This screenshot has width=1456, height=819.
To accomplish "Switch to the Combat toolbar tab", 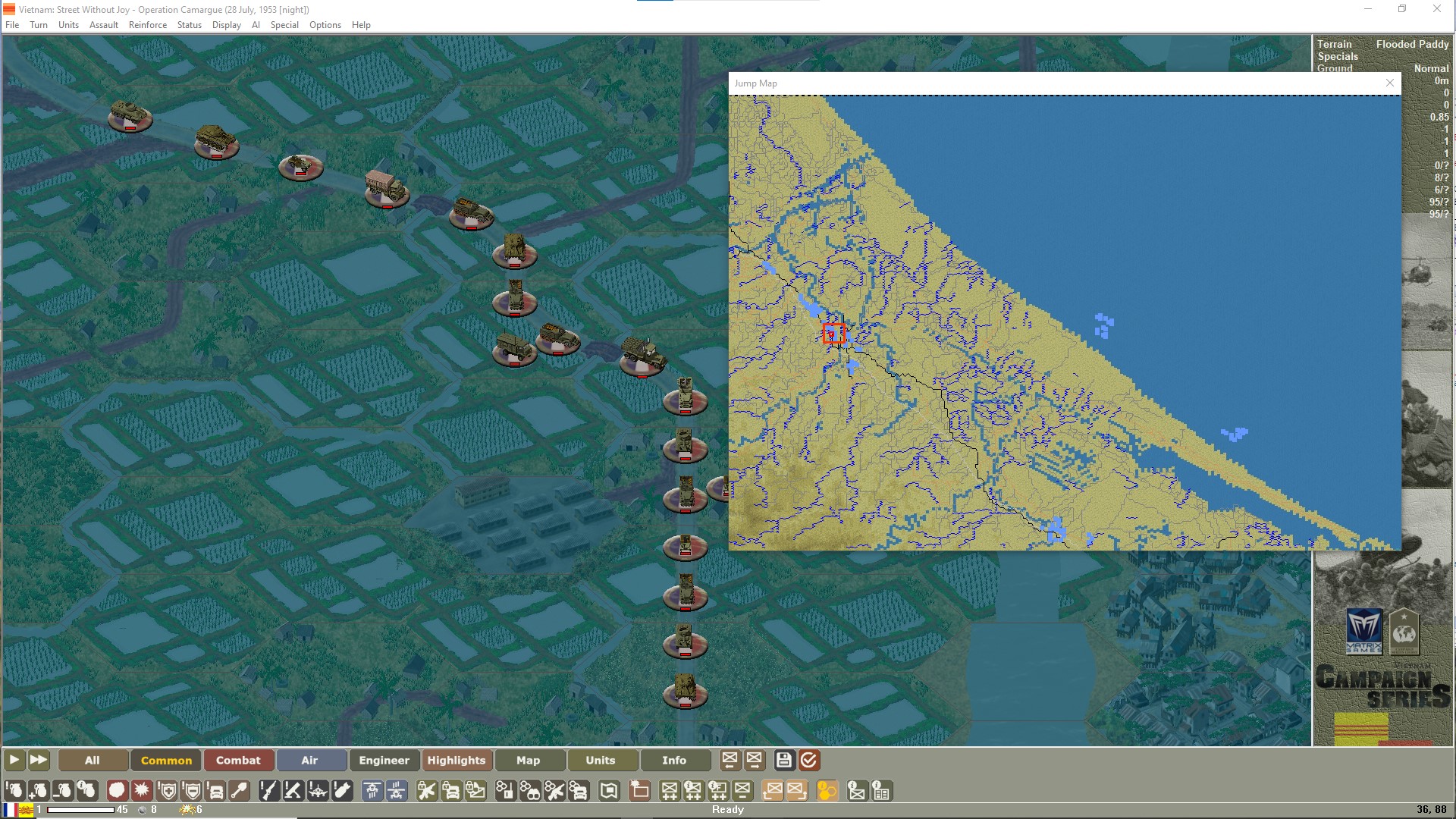I will click(x=238, y=760).
